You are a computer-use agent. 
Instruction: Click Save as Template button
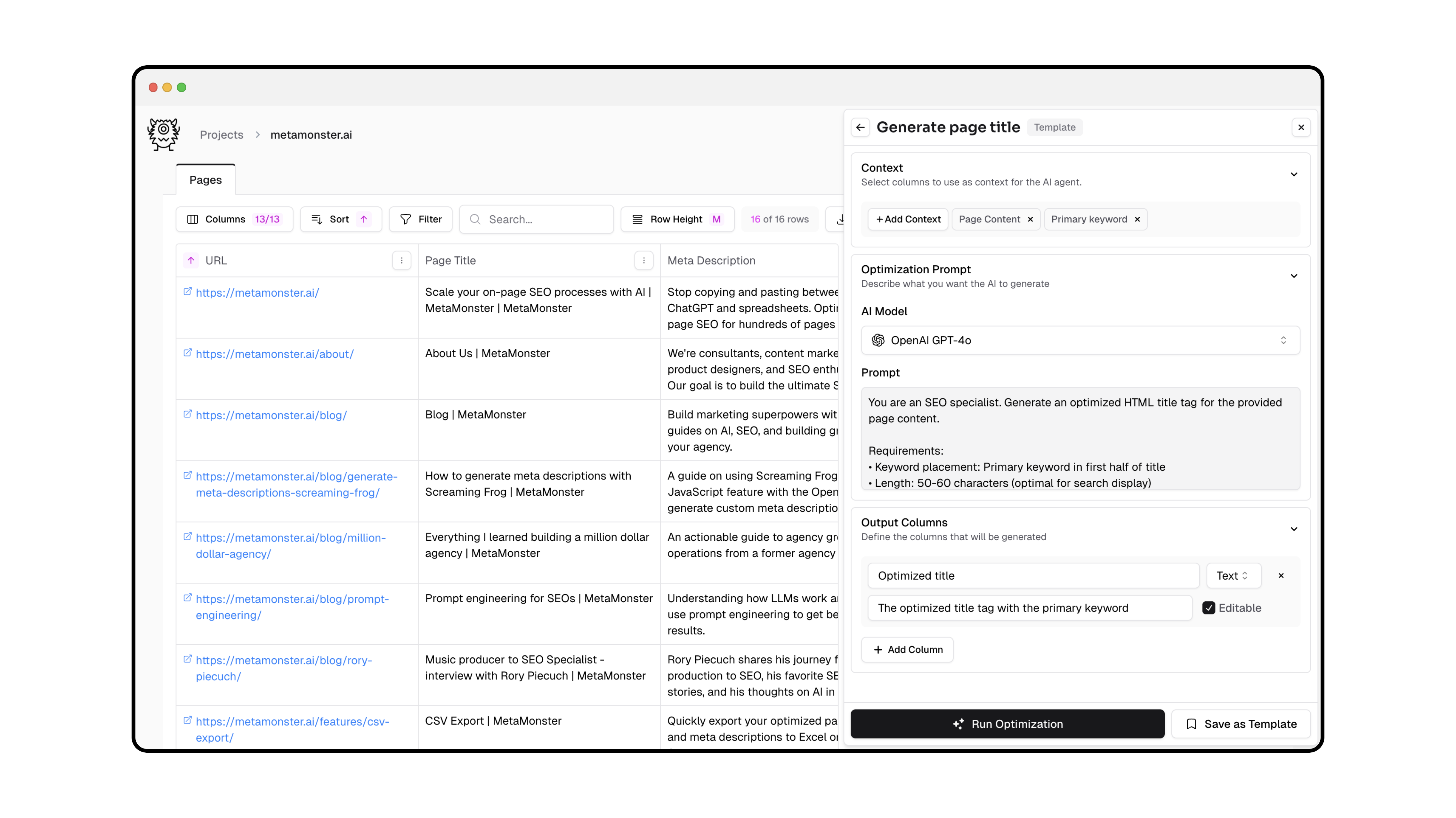point(1241,724)
